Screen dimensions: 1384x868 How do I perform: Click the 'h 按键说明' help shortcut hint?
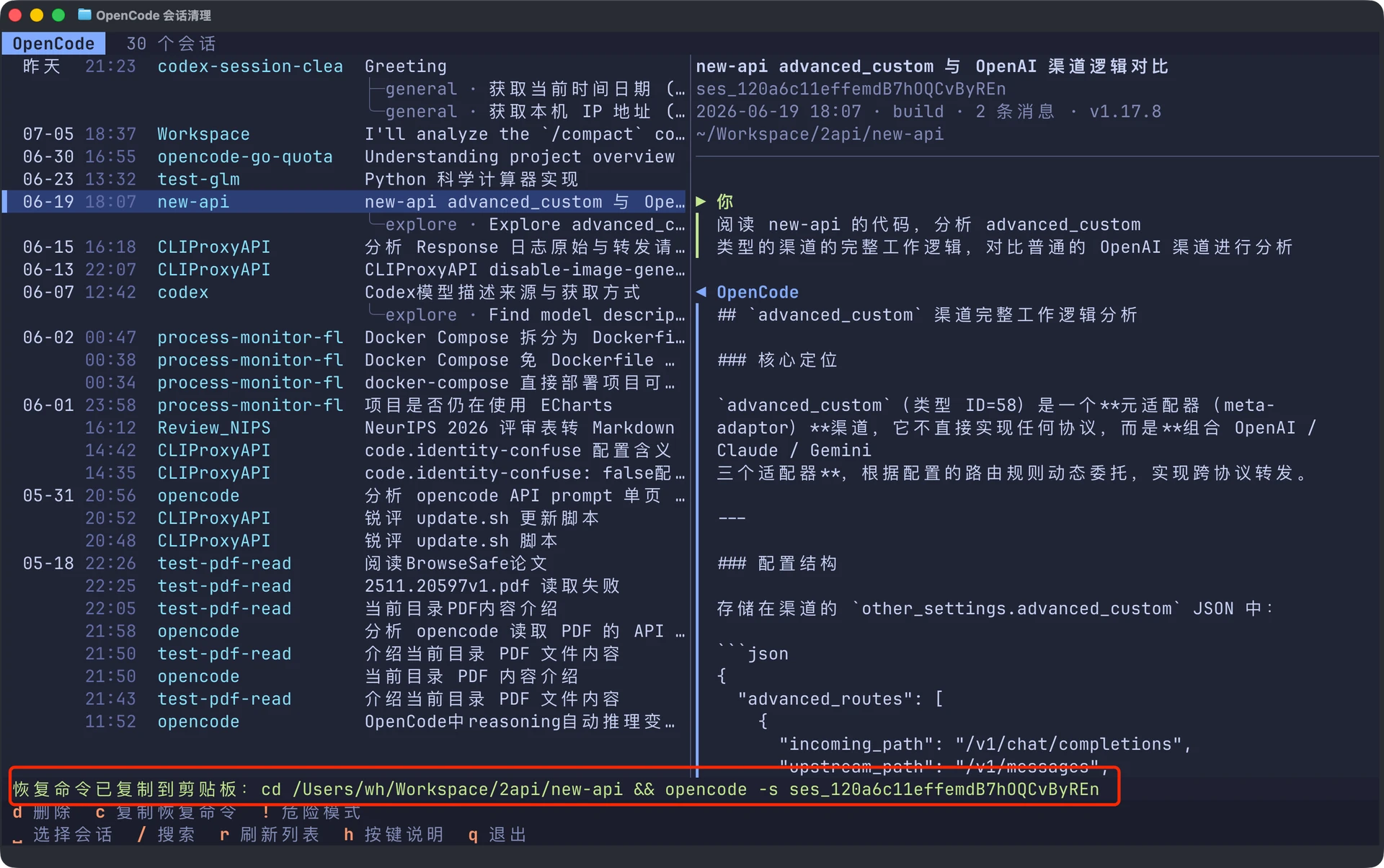394,835
